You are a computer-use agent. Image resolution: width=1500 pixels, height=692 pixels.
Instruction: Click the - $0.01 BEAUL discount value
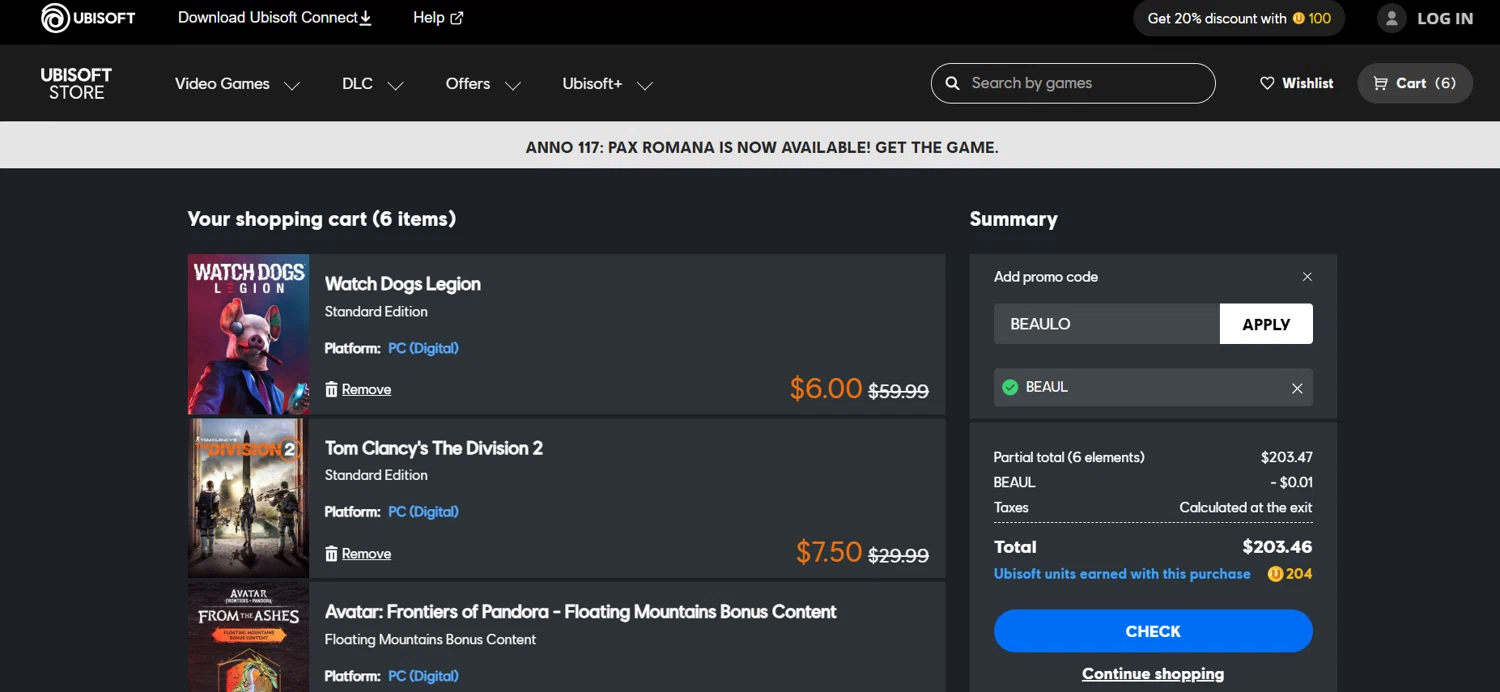point(1292,482)
